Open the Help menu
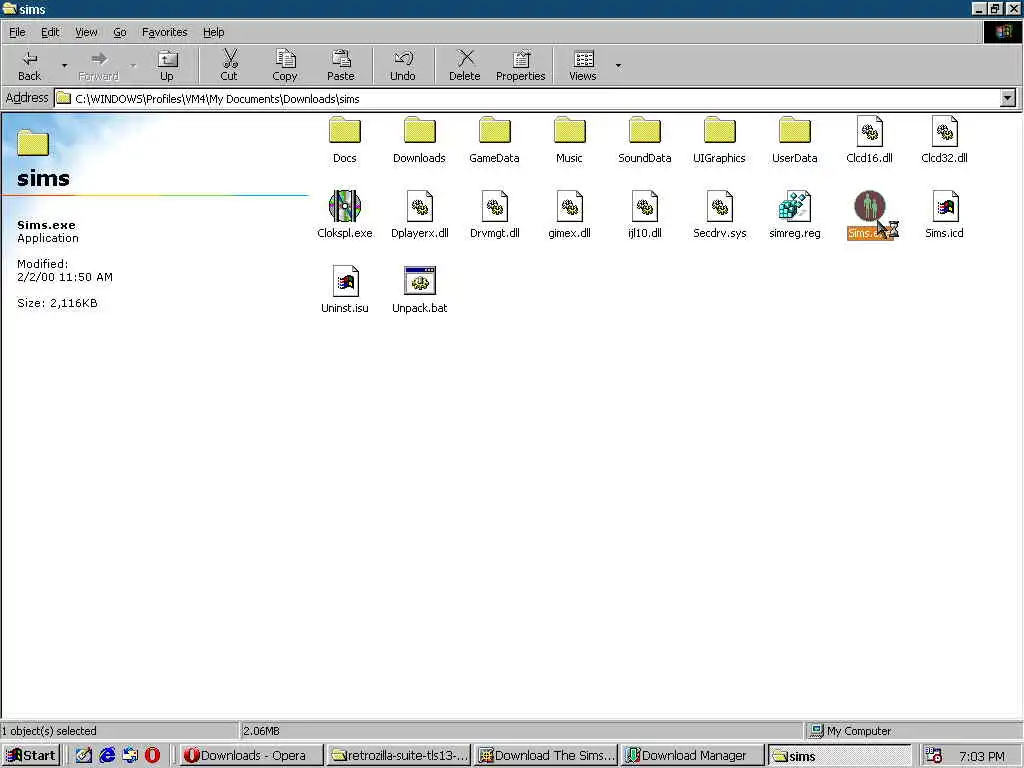The width and height of the screenshot is (1024, 768). click(213, 32)
